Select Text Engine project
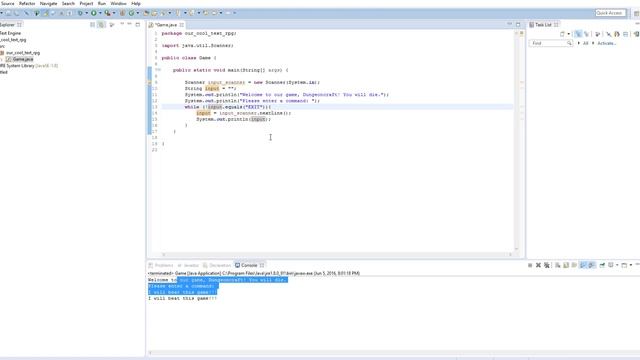640x360 pixels. point(10,33)
